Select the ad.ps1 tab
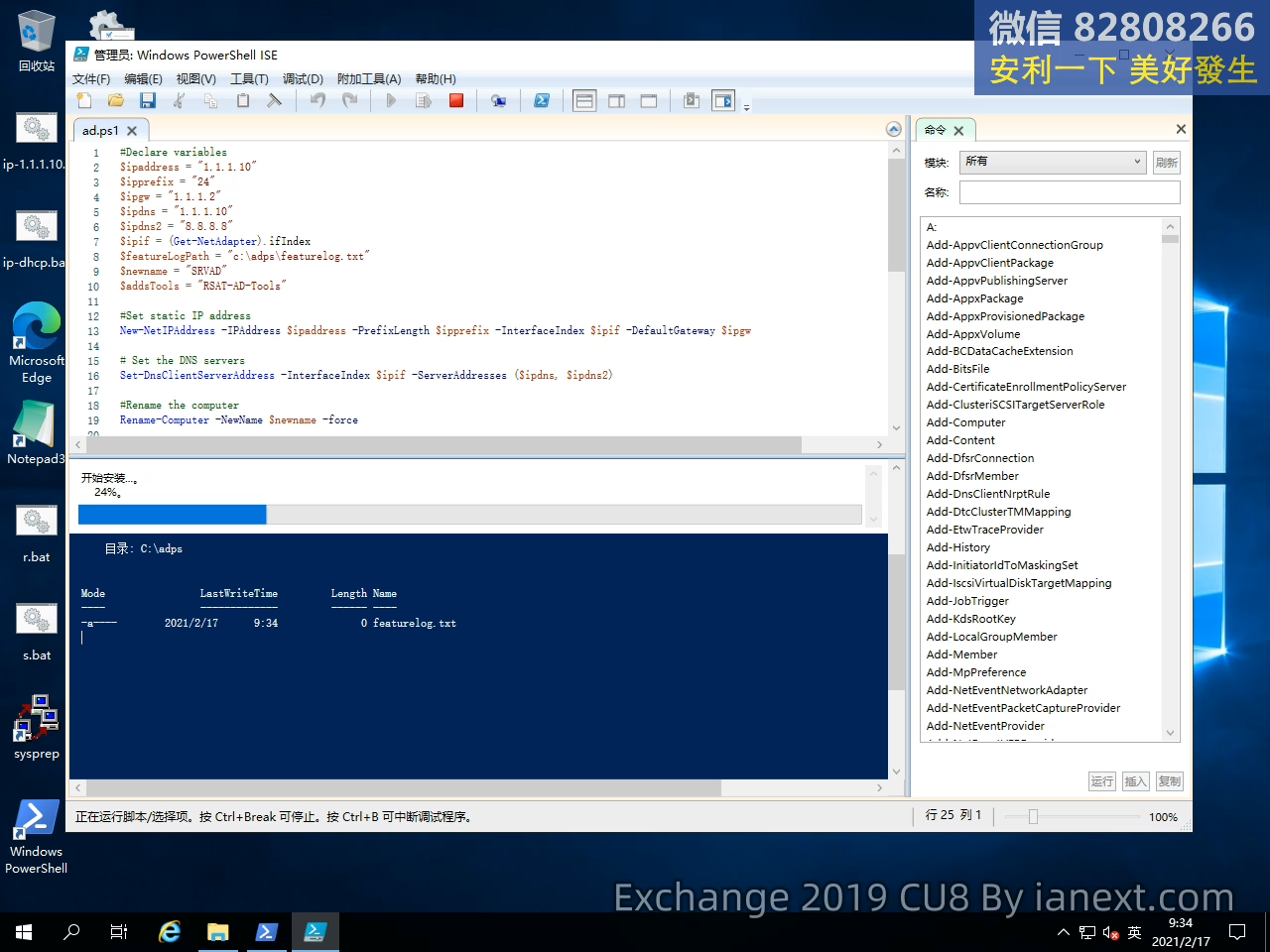Viewport: 1270px width, 952px height. (x=100, y=130)
